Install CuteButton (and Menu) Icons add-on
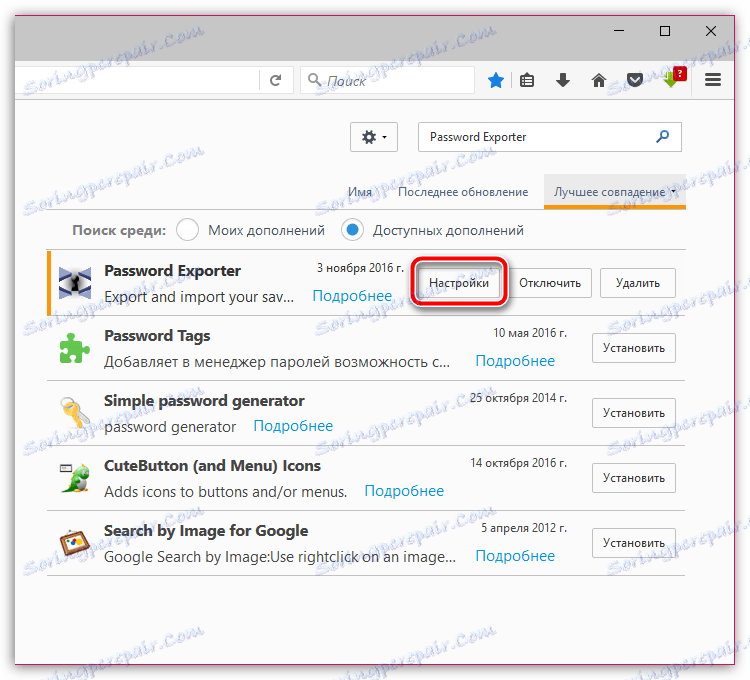This screenshot has height=680, width=750. (634, 478)
